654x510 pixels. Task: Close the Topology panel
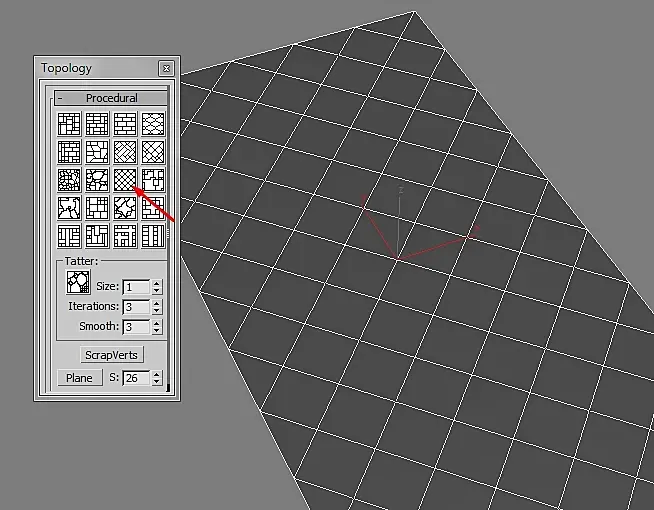(x=166, y=68)
